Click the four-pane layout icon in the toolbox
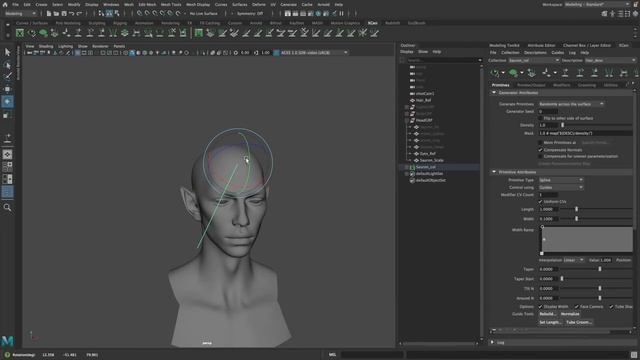The width and height of the screenshot is (640, 360). pyautogui.click(x=7, y=167)
